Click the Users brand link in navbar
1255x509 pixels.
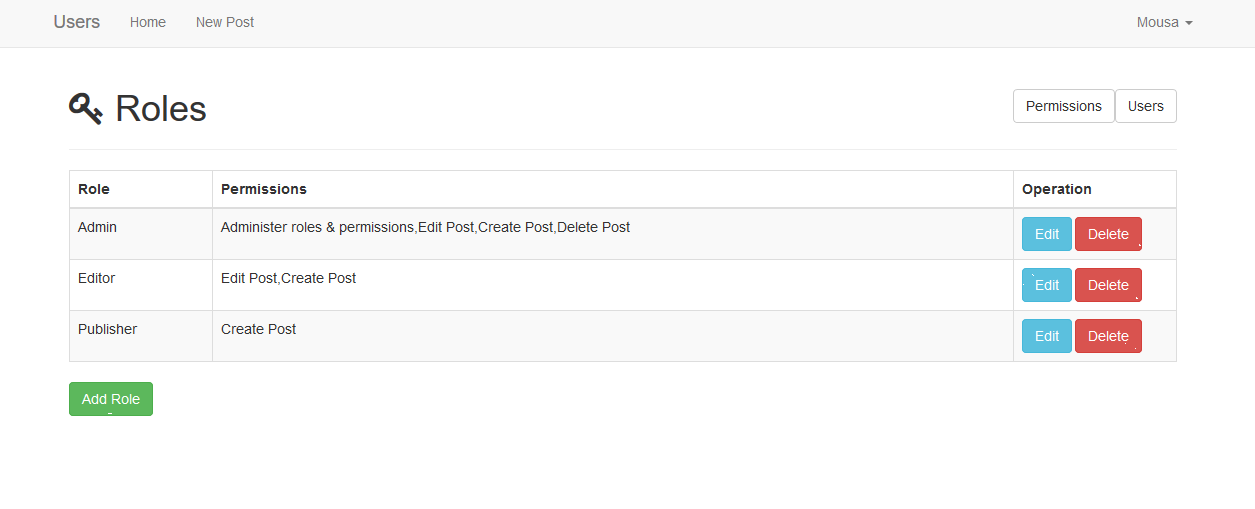[77, 22]
